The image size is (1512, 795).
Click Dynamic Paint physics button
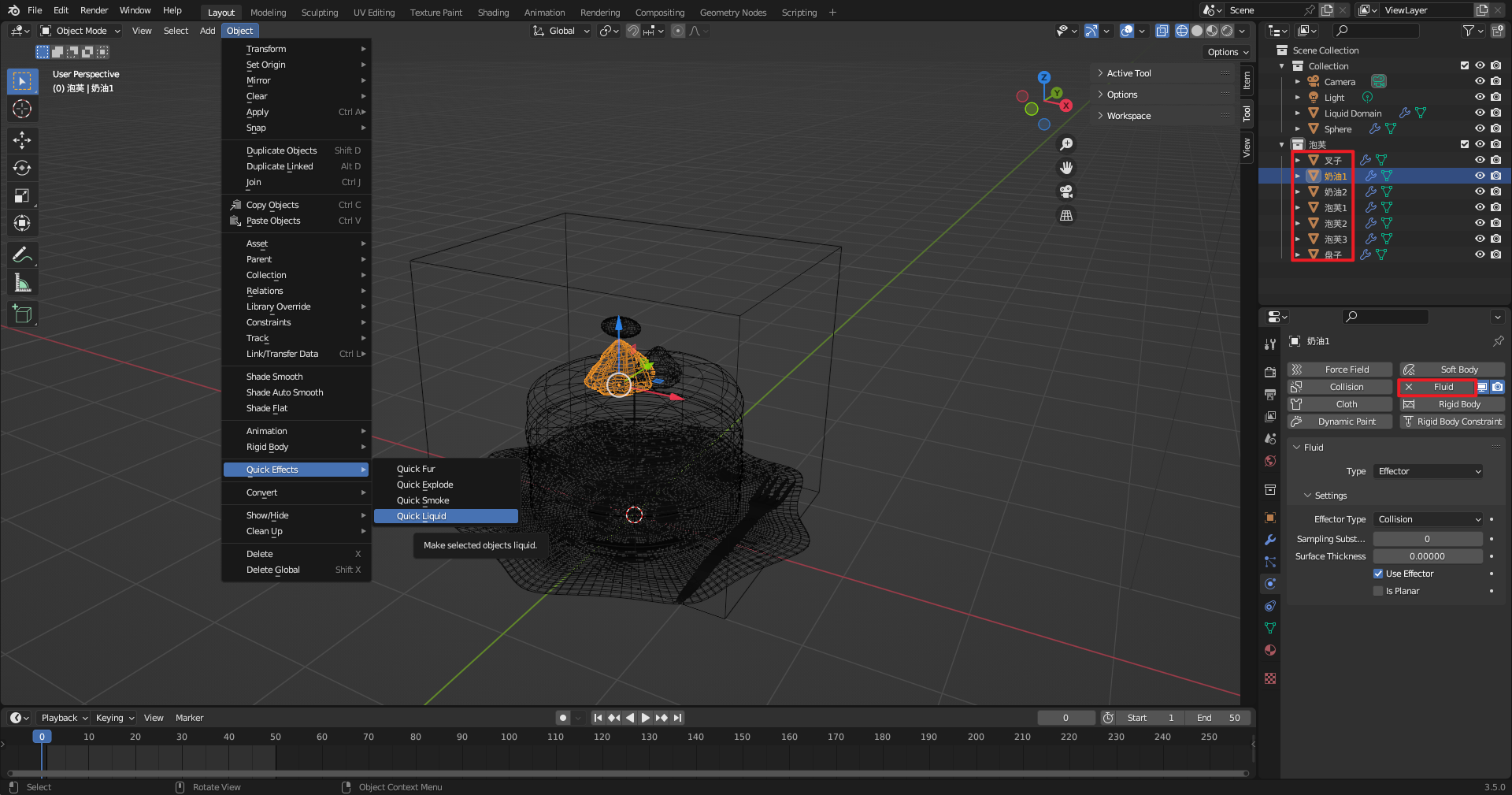coord(1340,422)
